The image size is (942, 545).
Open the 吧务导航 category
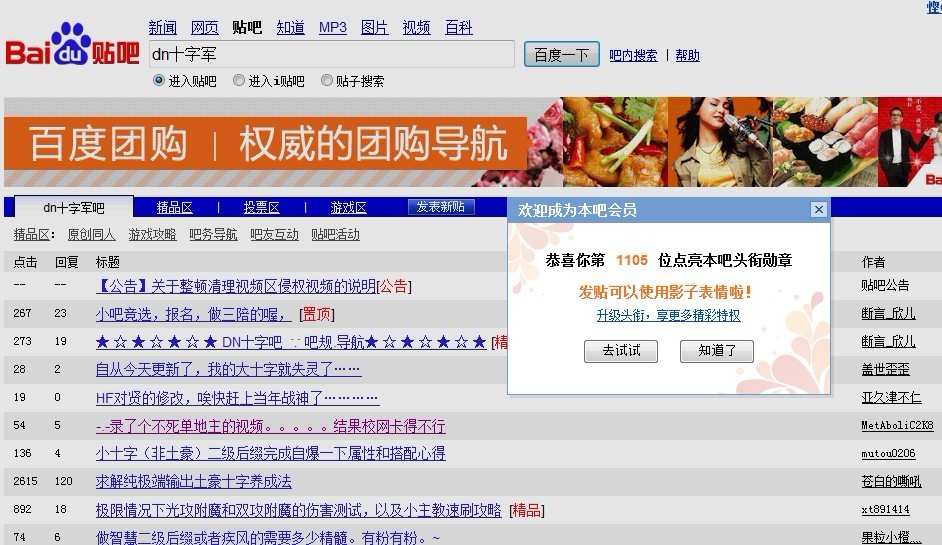tap(213, 234)
